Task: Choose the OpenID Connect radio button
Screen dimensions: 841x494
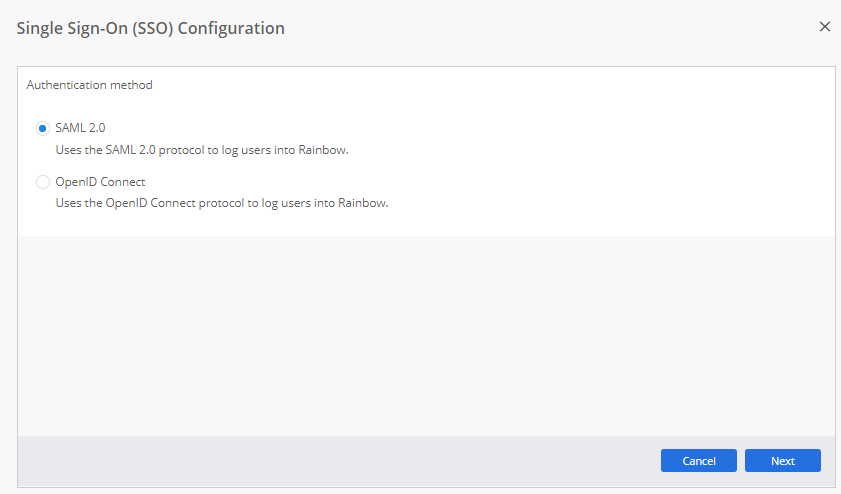Action: 42,182
